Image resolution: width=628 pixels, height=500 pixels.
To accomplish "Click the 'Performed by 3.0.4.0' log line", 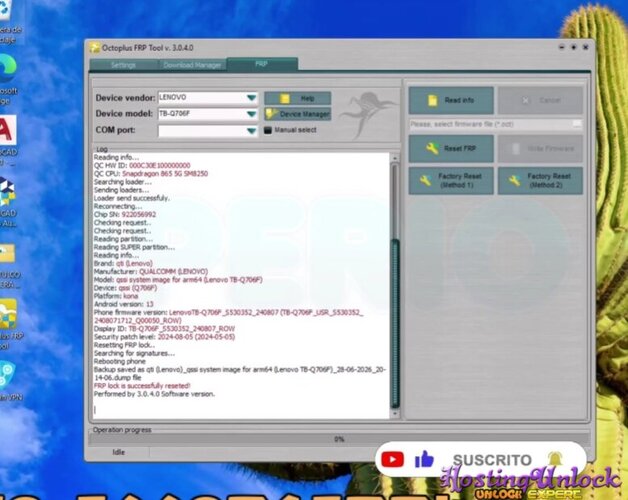I will [x=155, y=394].
